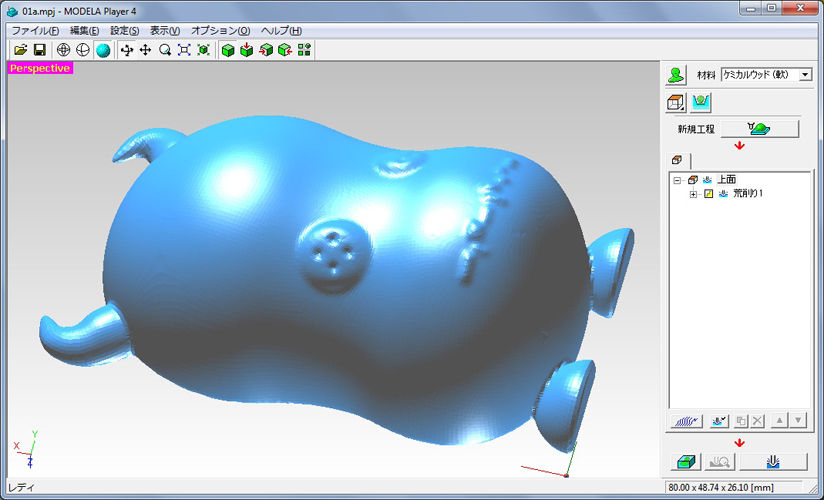Select the pan/move view tool
Image resolution: width=824 pixels, height=500 pixels.
145,50
